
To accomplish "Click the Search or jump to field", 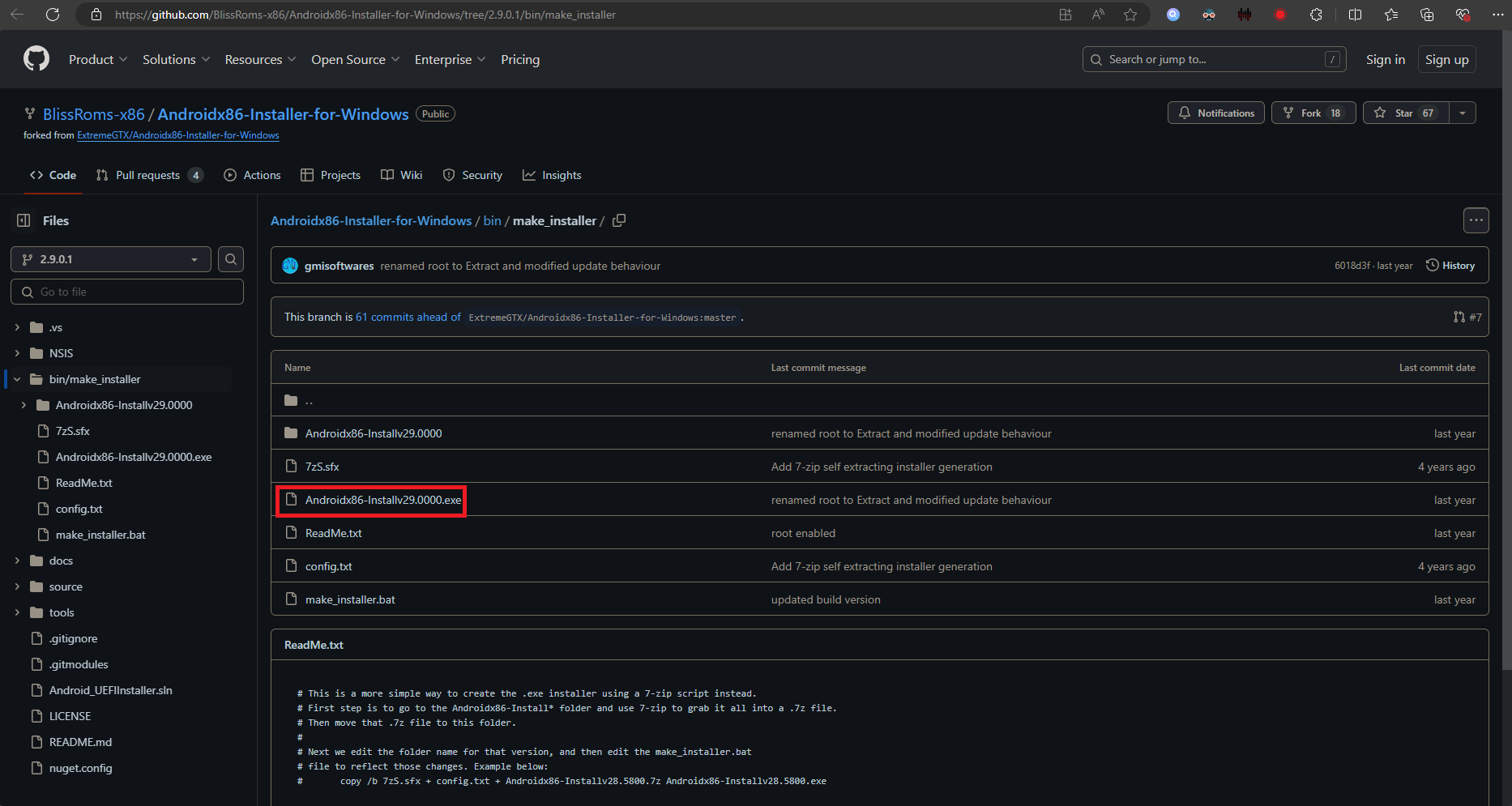I will 1215,59.
